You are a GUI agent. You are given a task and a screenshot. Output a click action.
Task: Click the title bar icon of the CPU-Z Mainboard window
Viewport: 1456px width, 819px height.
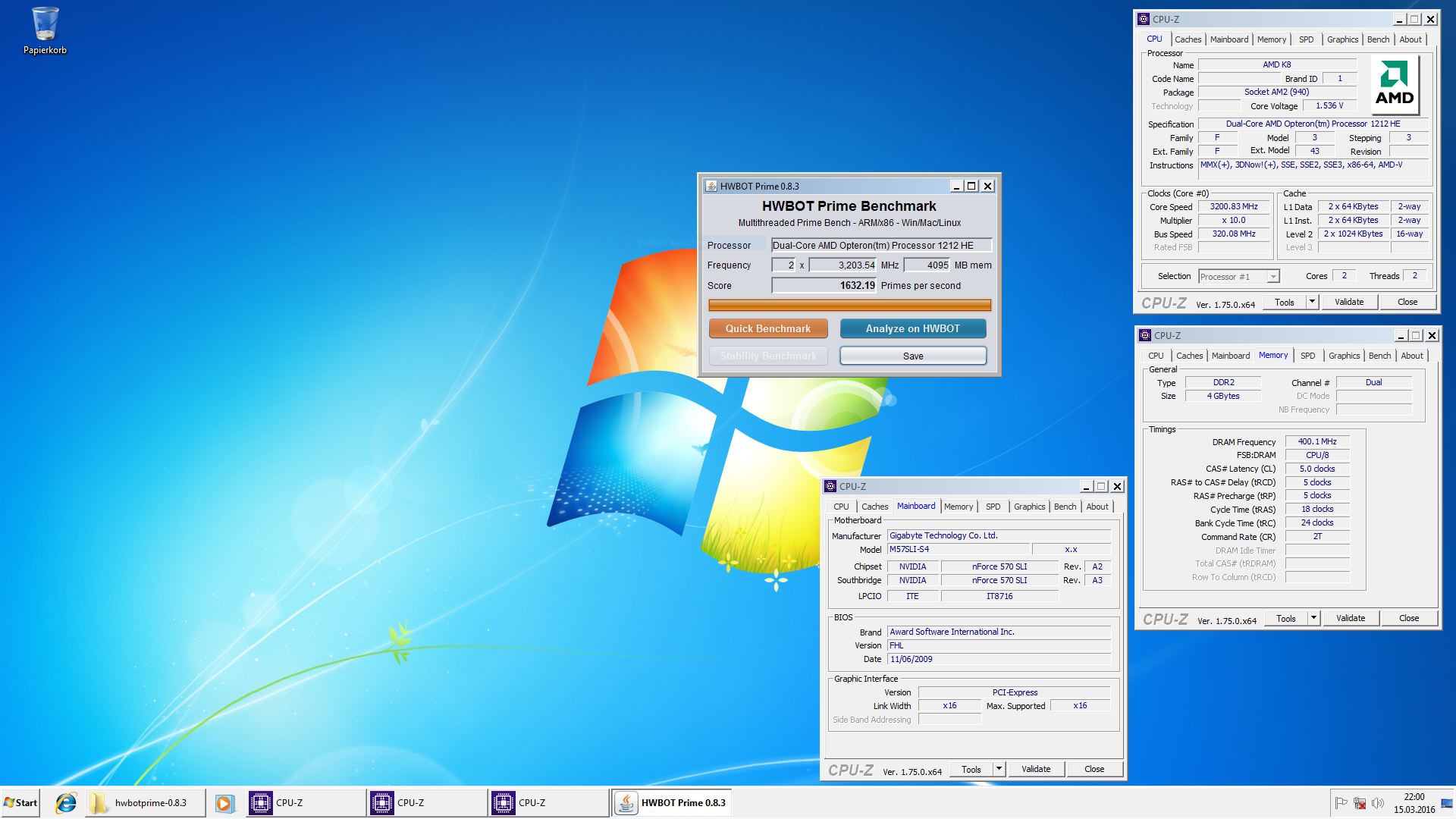830,487
